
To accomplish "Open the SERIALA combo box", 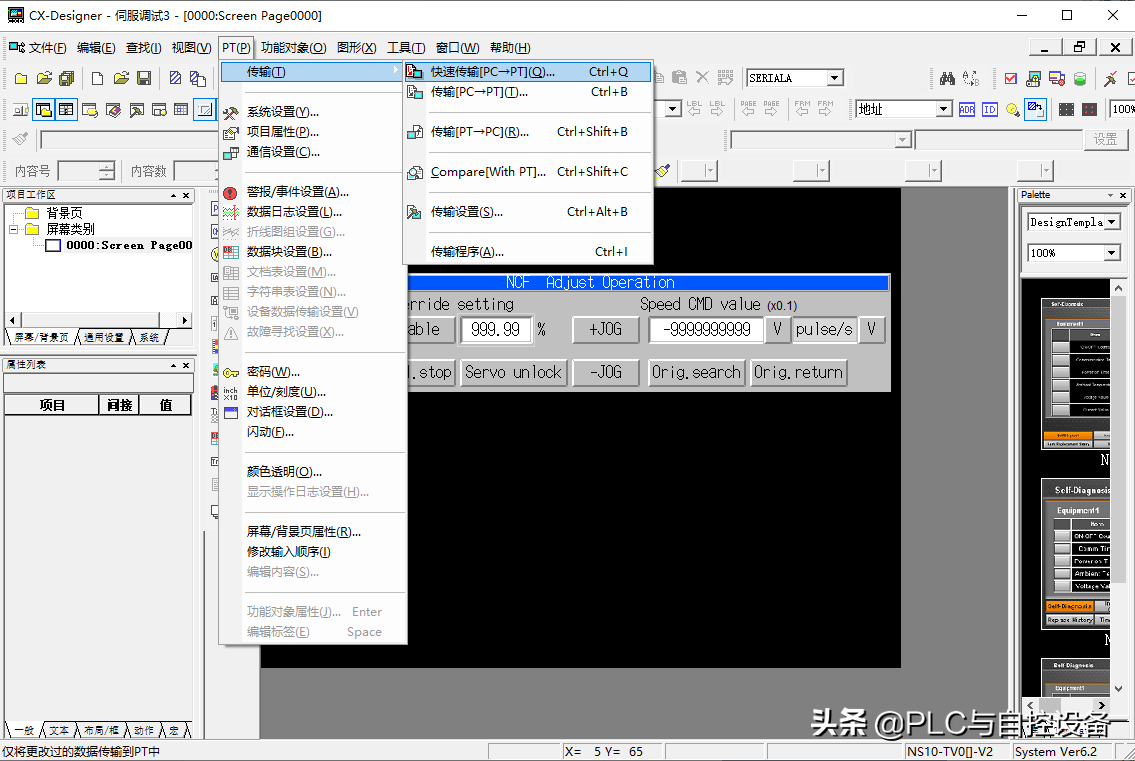I will 834,78.
